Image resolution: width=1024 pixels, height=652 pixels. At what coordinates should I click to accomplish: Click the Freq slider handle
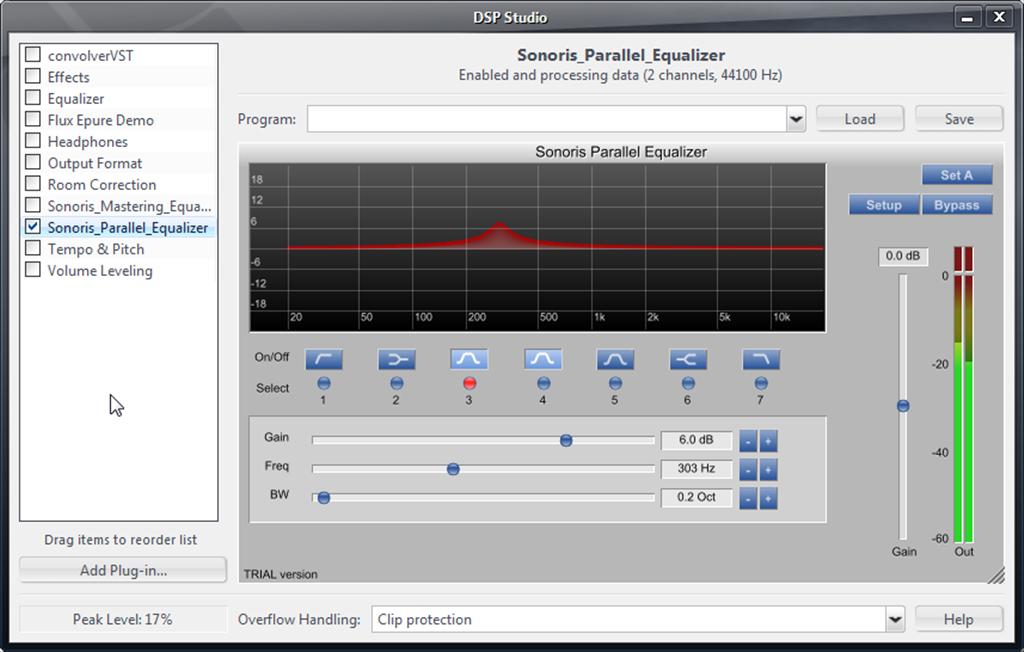click(x=453, y=469)
